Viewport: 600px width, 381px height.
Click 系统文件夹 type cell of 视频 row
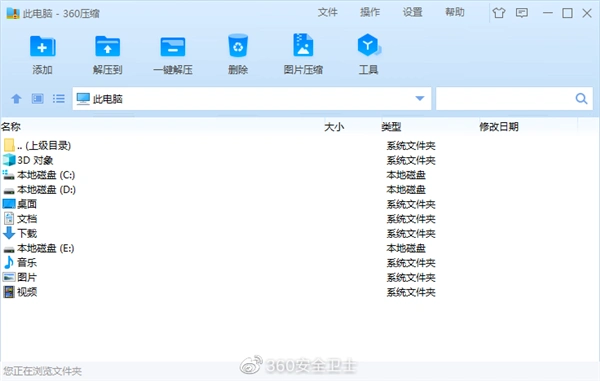click(411, 292)
